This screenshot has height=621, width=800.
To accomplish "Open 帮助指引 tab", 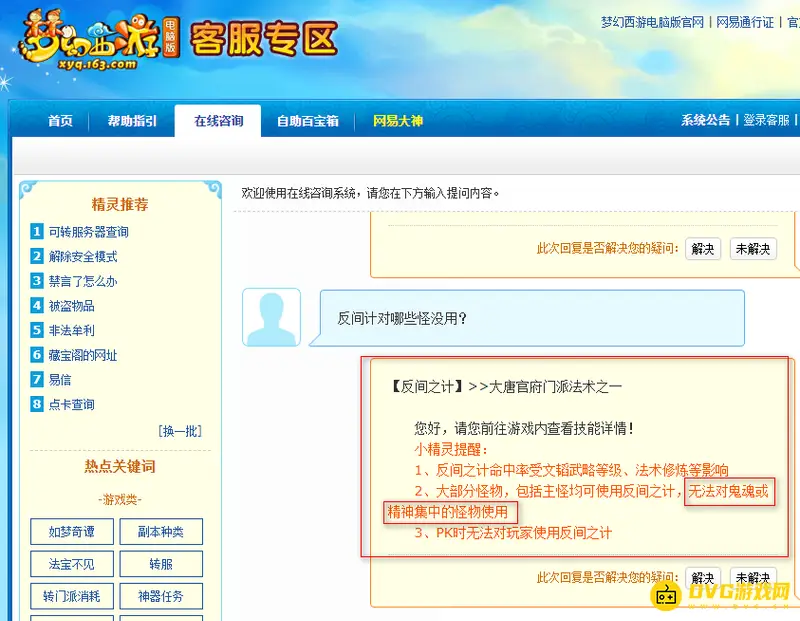I will click(132, 121).
